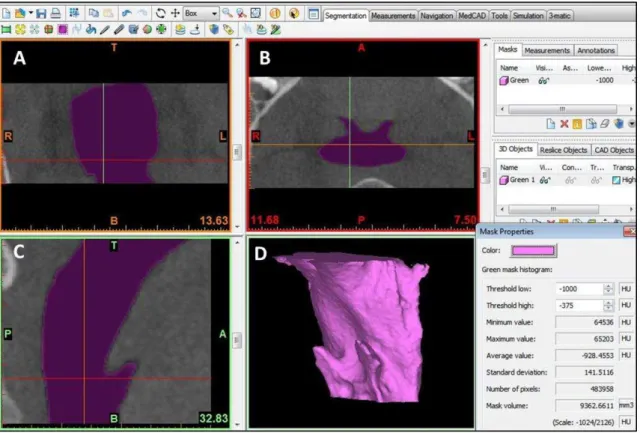Screen dimensions: 640x433
Task: Click the orange pointer cursor icon
Action: click(x=293, y=13)
